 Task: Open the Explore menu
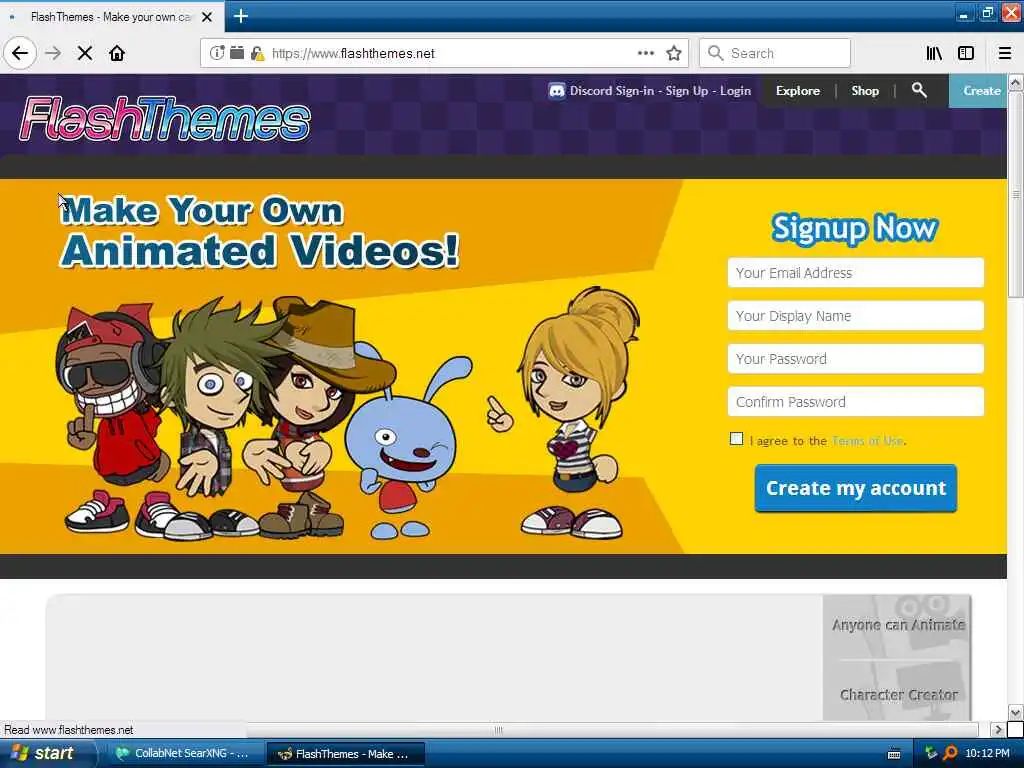point(797,91)
